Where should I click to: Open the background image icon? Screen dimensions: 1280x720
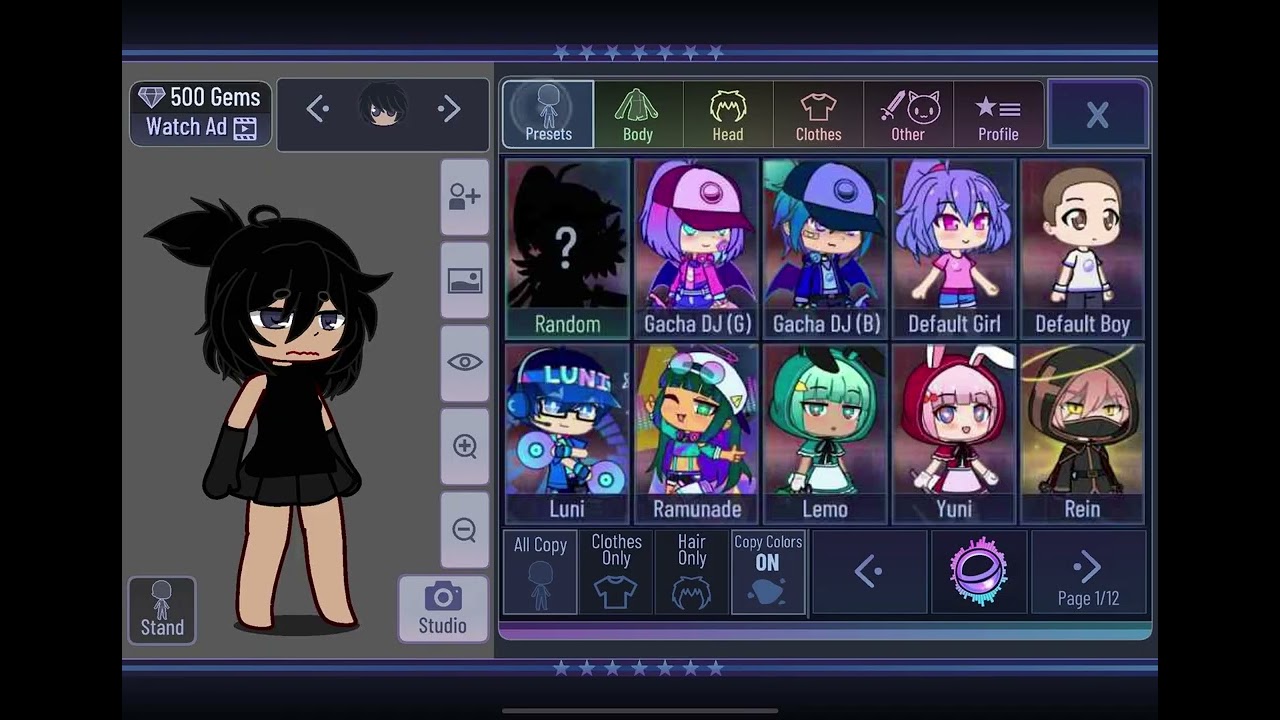pyautogui.click(x=465, y=281)
